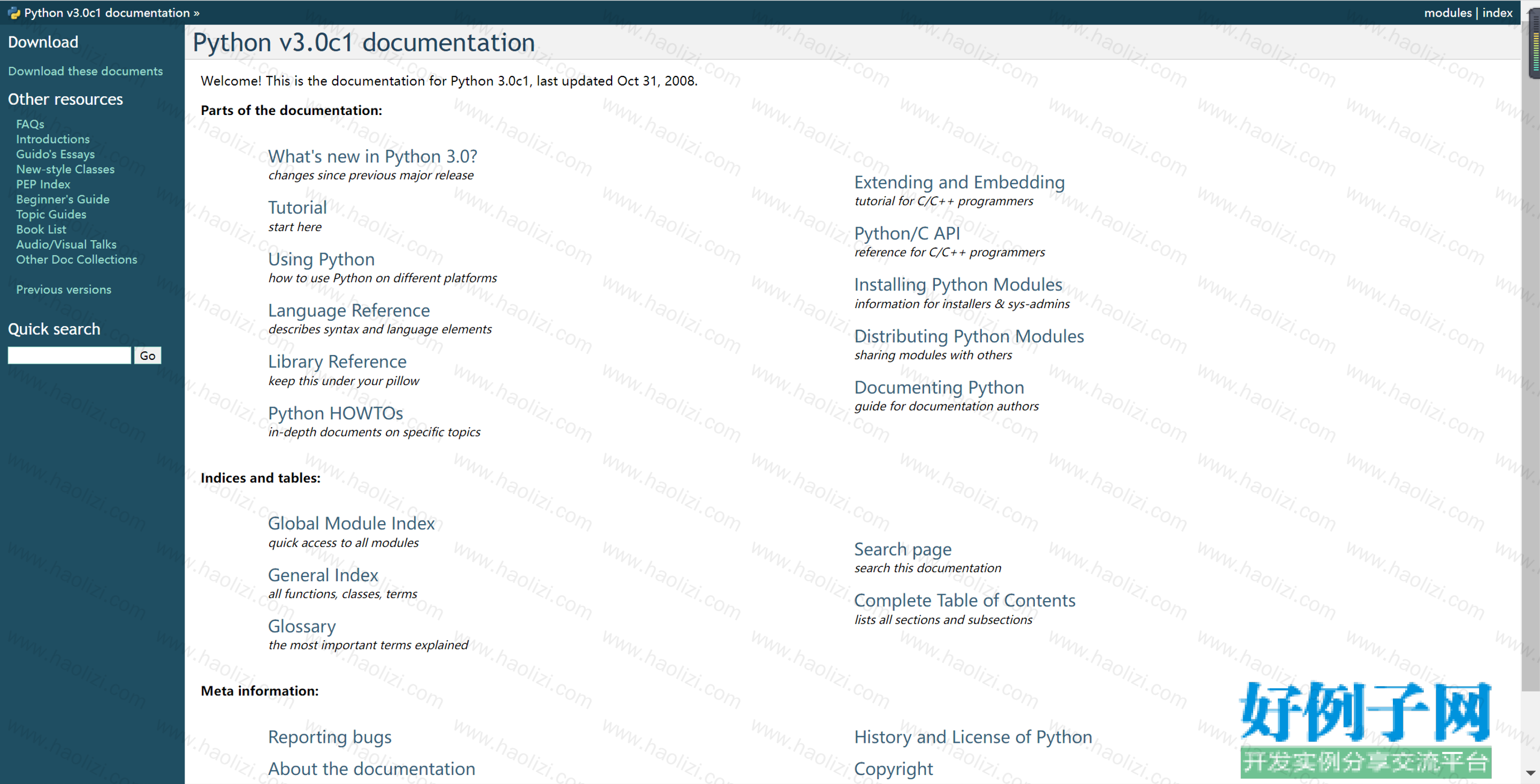
Task: Open About the documentation link
Action: (x=372, y=768)
